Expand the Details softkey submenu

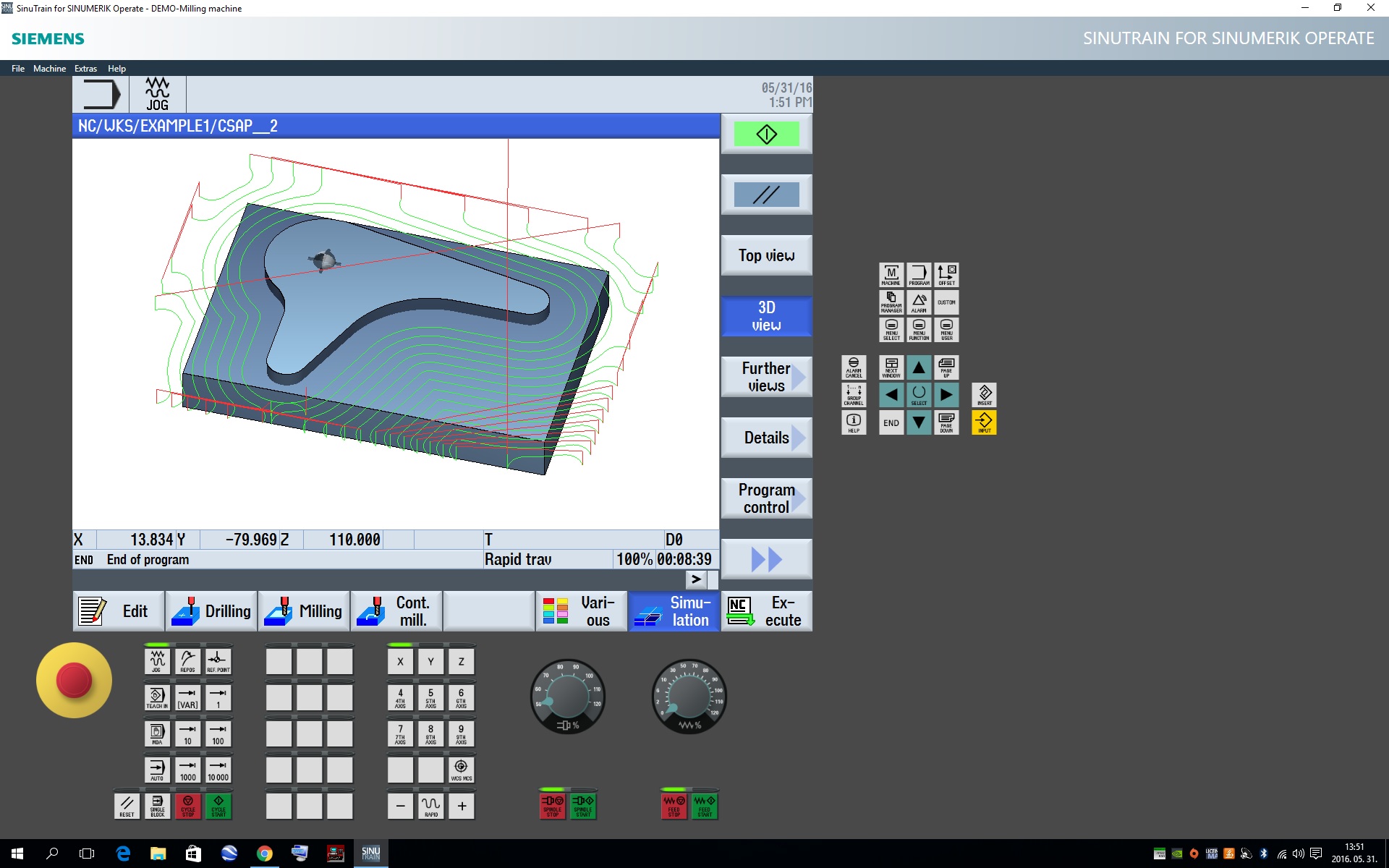click(766, 438)
